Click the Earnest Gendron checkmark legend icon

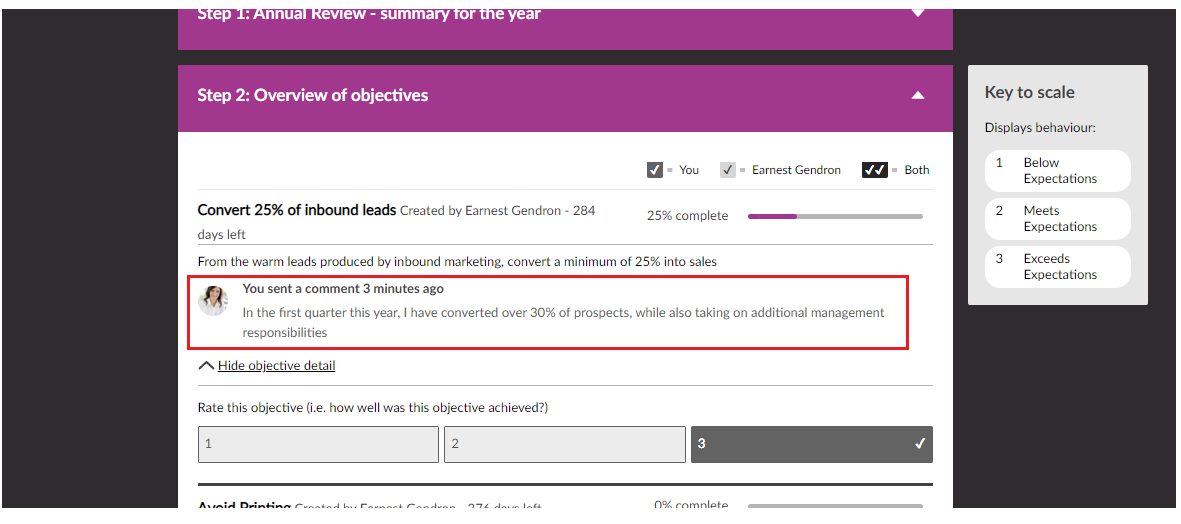click(728, 170)
